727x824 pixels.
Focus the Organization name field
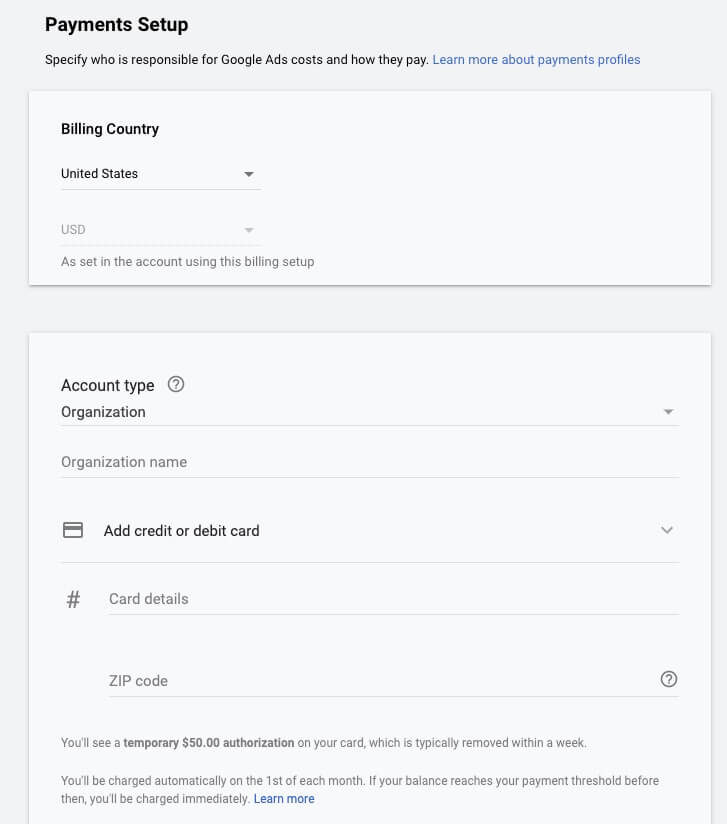point(369,462)
